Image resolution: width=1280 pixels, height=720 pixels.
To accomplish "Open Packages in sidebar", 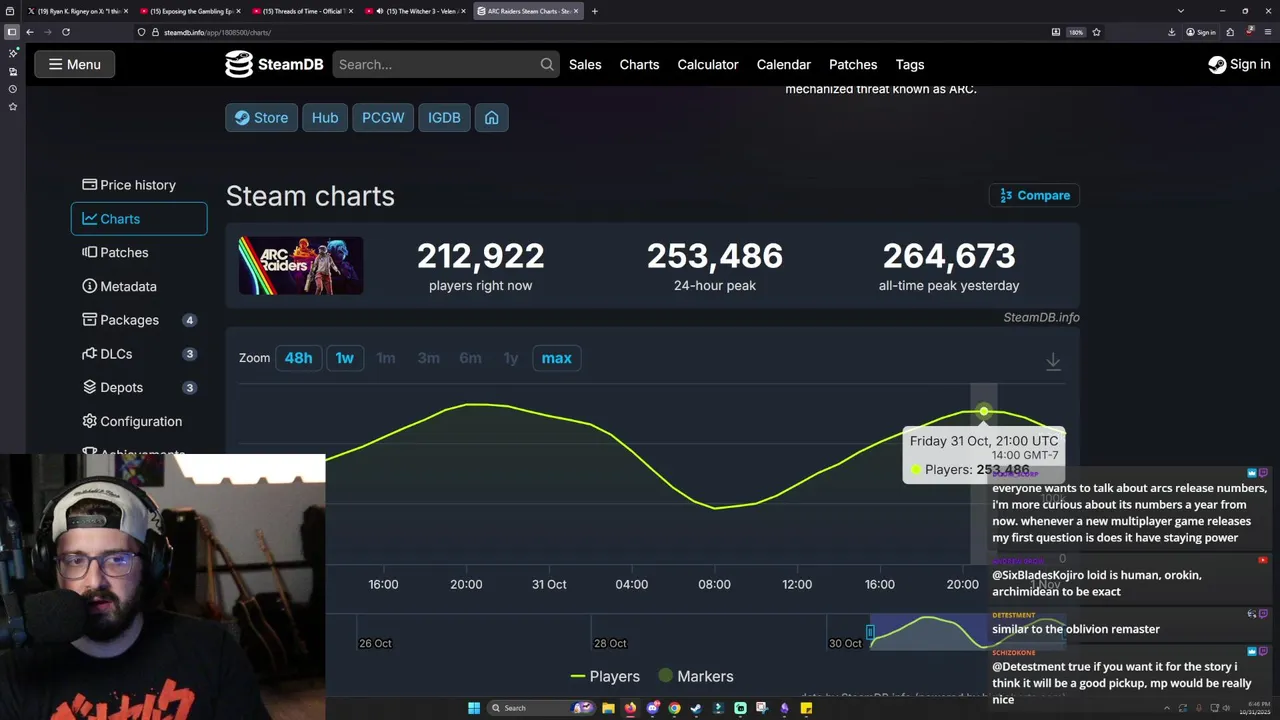I will point(139,320).
